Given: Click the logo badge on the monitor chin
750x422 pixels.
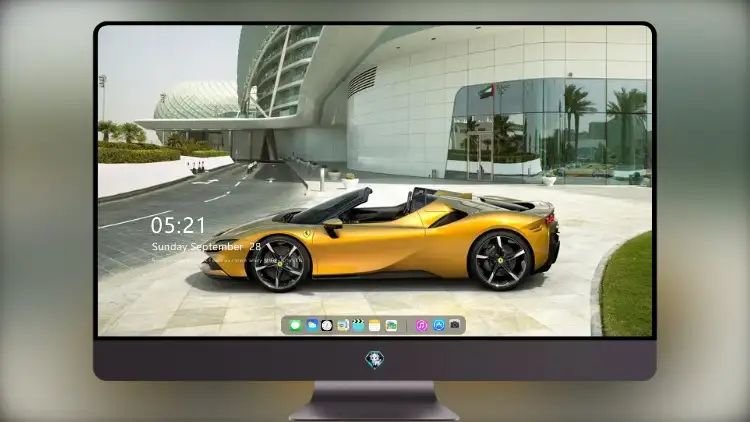Looking at the screenshot, I should (x=375, y=360).
